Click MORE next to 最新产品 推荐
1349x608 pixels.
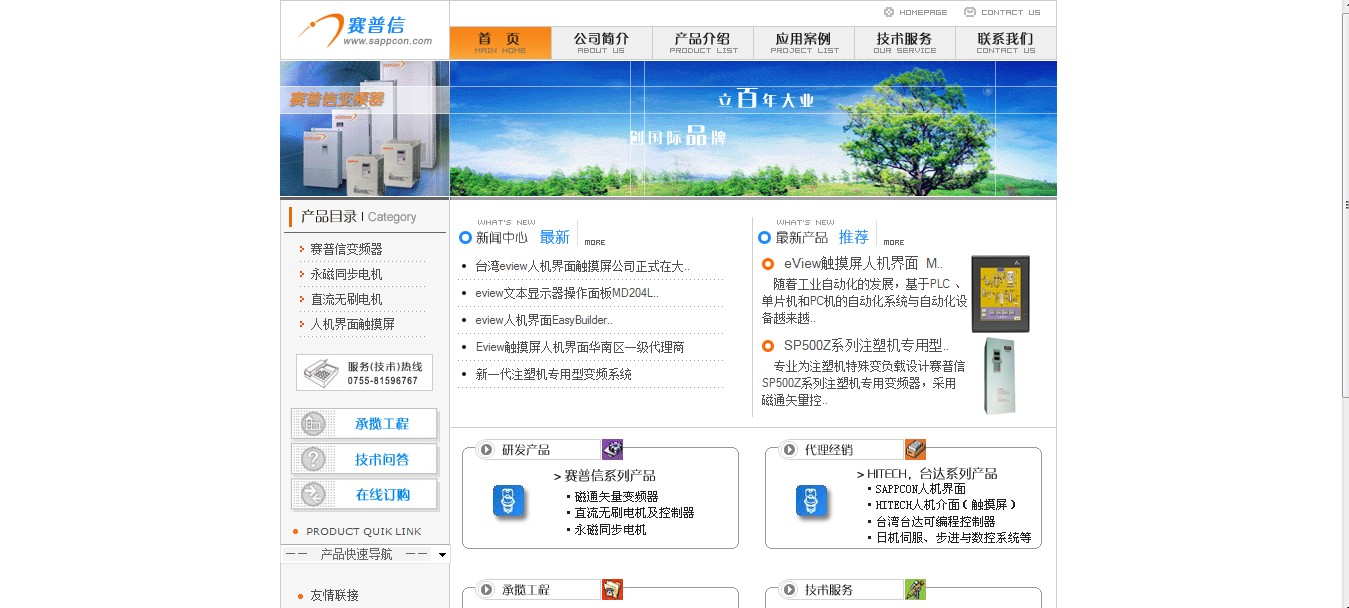click(894, 242)
